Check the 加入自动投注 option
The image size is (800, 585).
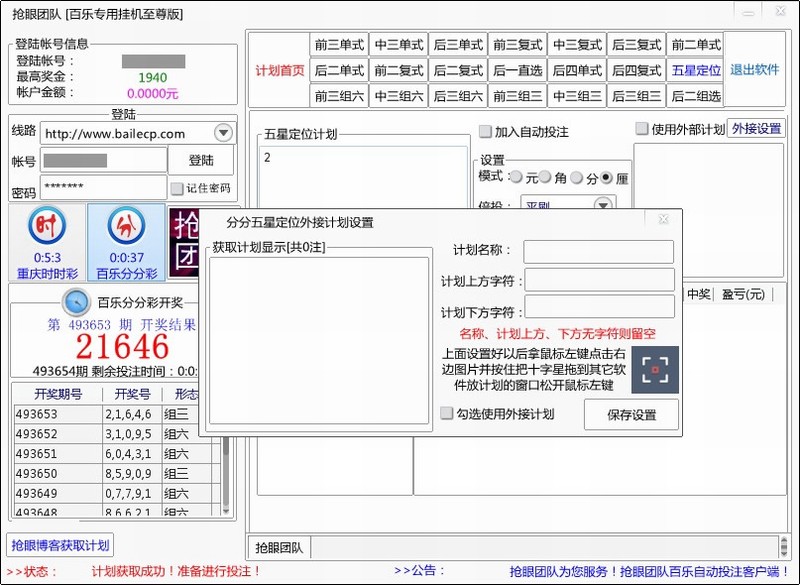tap(486, 132)
